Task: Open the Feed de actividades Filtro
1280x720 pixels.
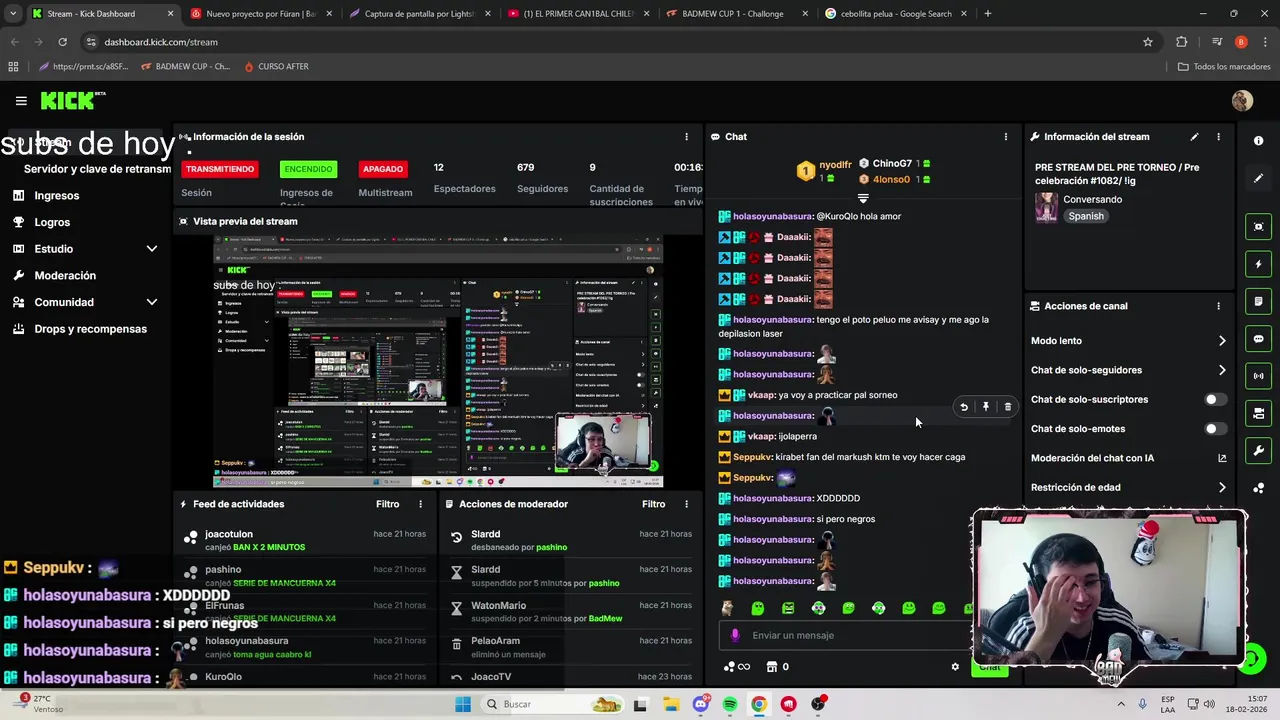Action: pos(387,504)
